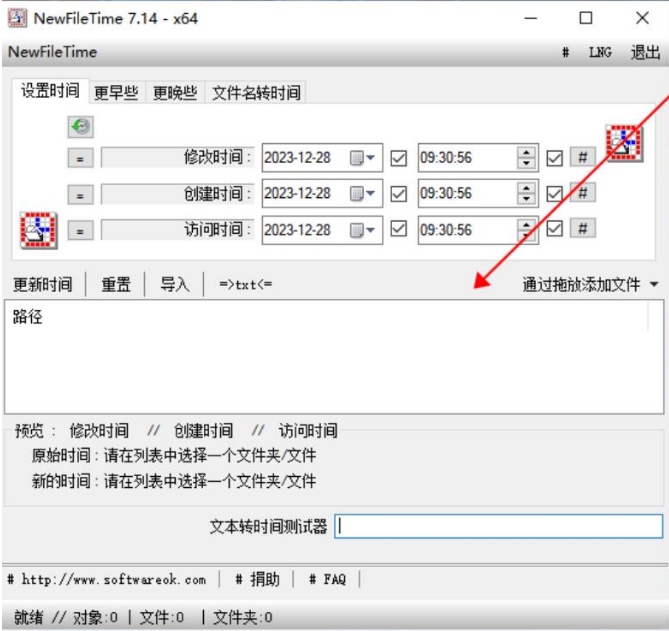Switch to the 文件名转时间 tab
The height and width of the screenshot is (631, 669).
click(256, 93)
